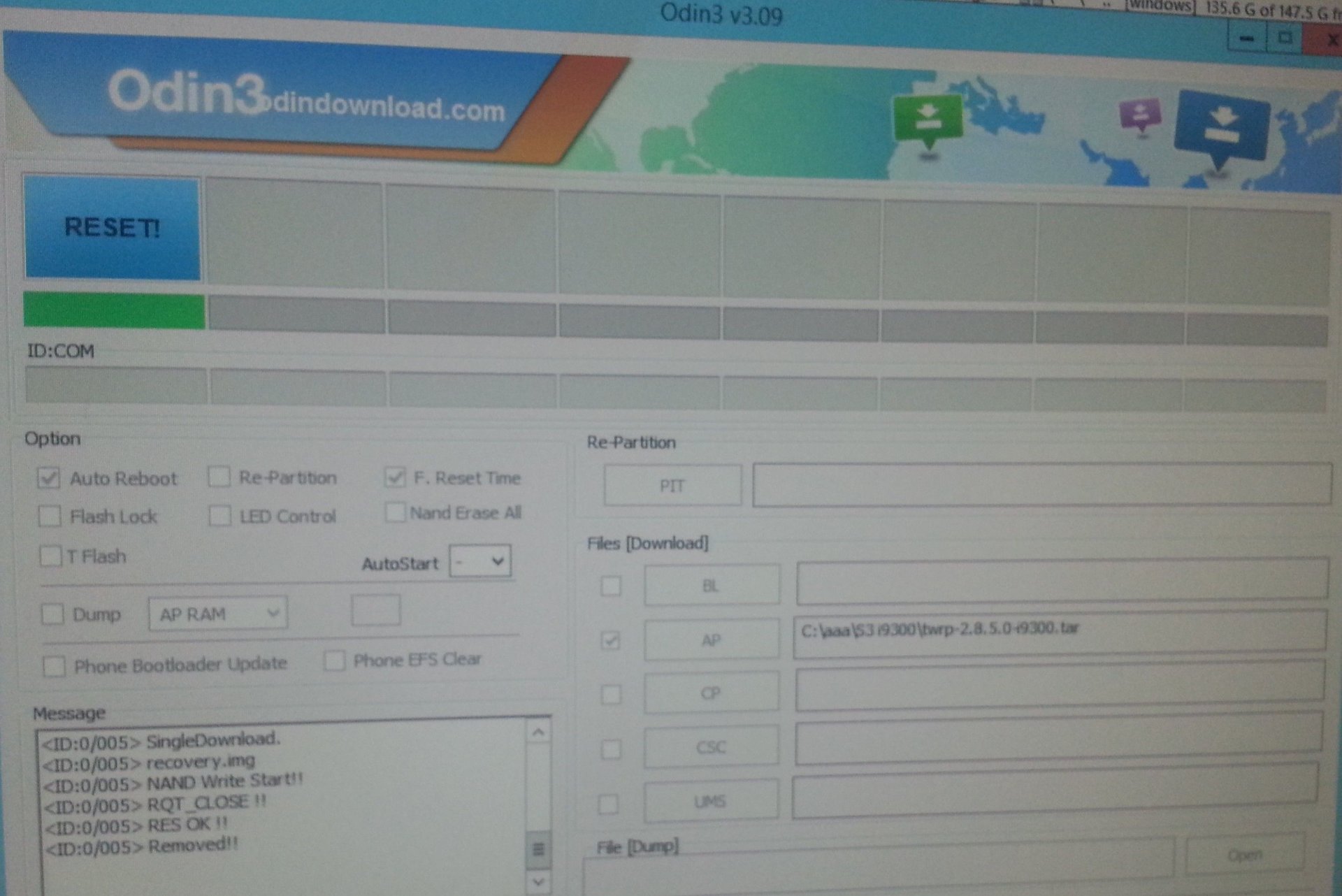This screenshot has height=896, width=1342.
Task: Click the BL file path field
Action: click(1062, 581)
